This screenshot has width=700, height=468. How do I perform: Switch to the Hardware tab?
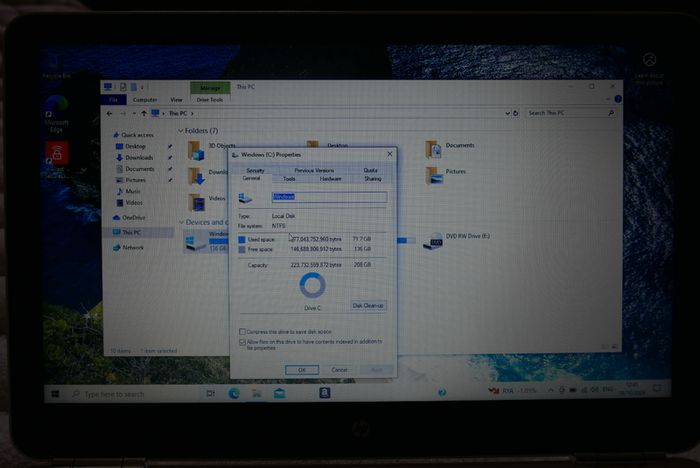330,179
